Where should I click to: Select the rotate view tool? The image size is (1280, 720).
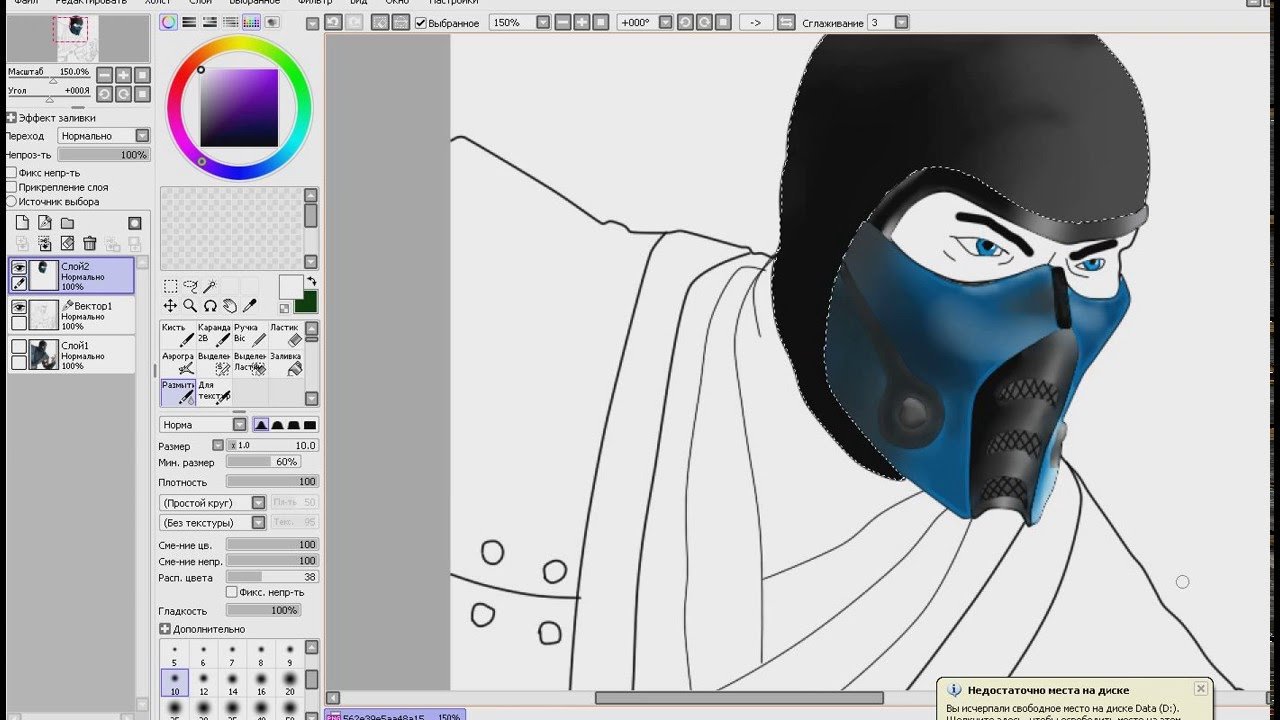pyautogui.click(x=210, y=306)
